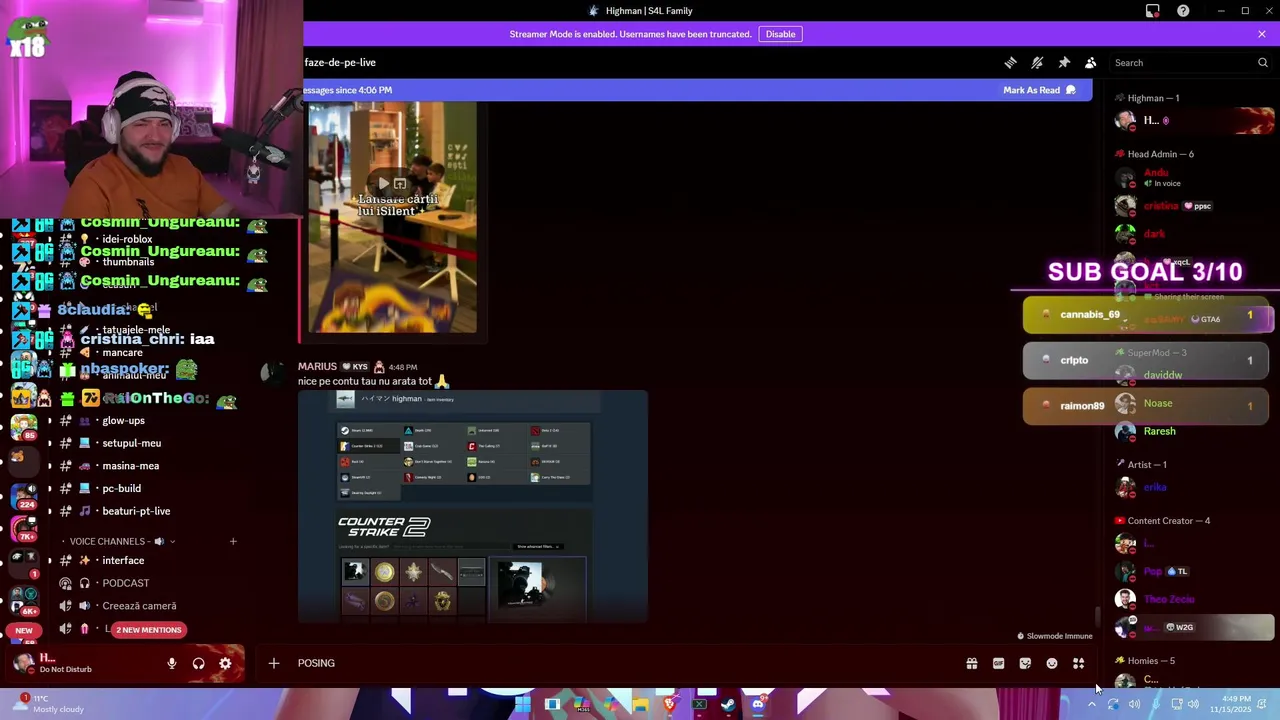Open the emoji picker
This screenshot has width=1280, height=720.
(x=1052, y=663)
